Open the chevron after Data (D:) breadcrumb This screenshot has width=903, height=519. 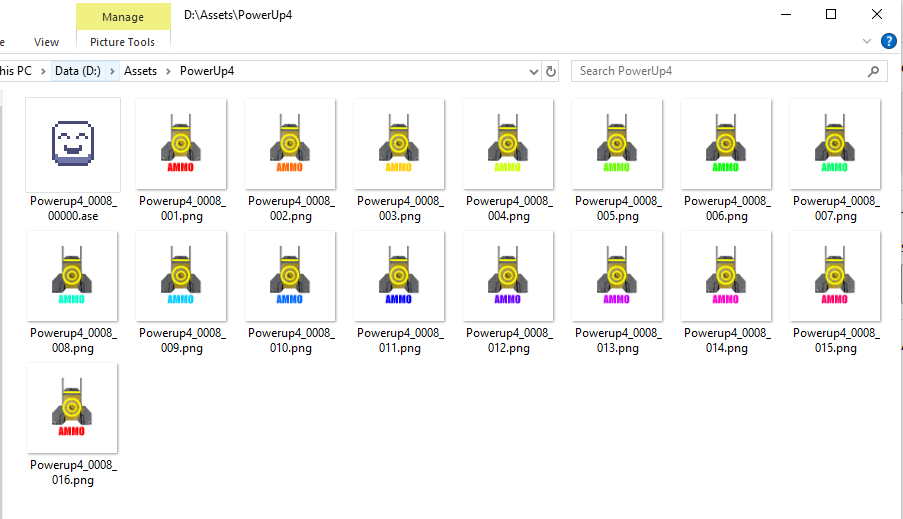point(112,71)
